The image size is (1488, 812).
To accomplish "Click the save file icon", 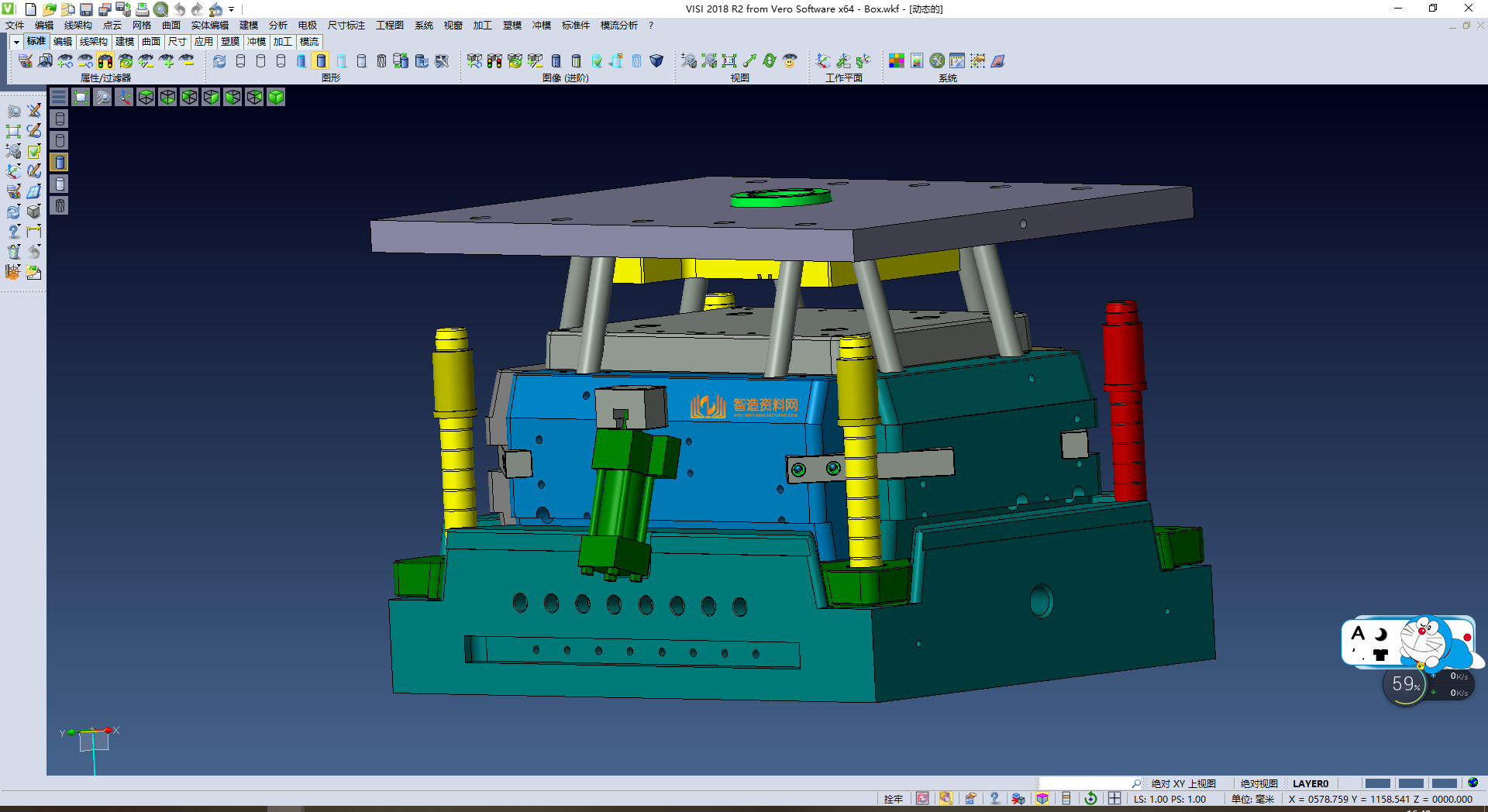I will [x=86, y=9].
